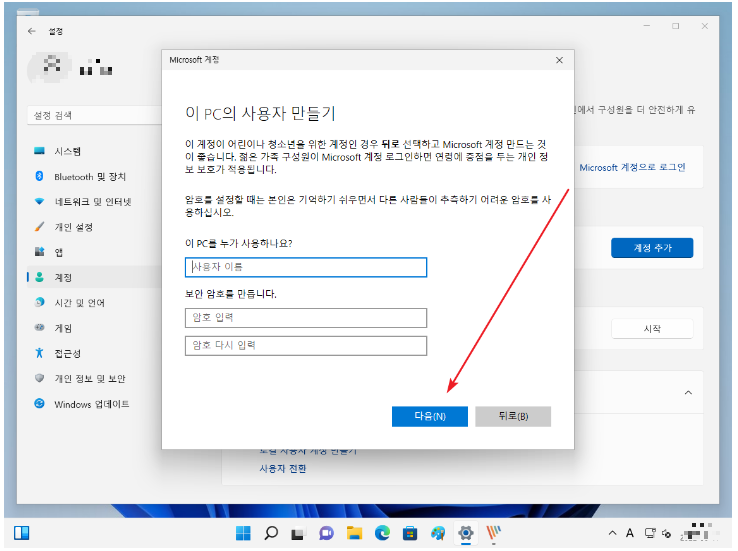Click the Windows 업데이트 refresh icon
The image size is (738, 551).
(x=40, y=403)
